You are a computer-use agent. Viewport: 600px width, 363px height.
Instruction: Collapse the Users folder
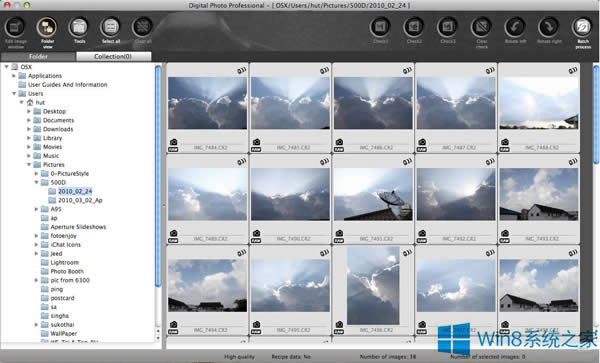(14, 93)
